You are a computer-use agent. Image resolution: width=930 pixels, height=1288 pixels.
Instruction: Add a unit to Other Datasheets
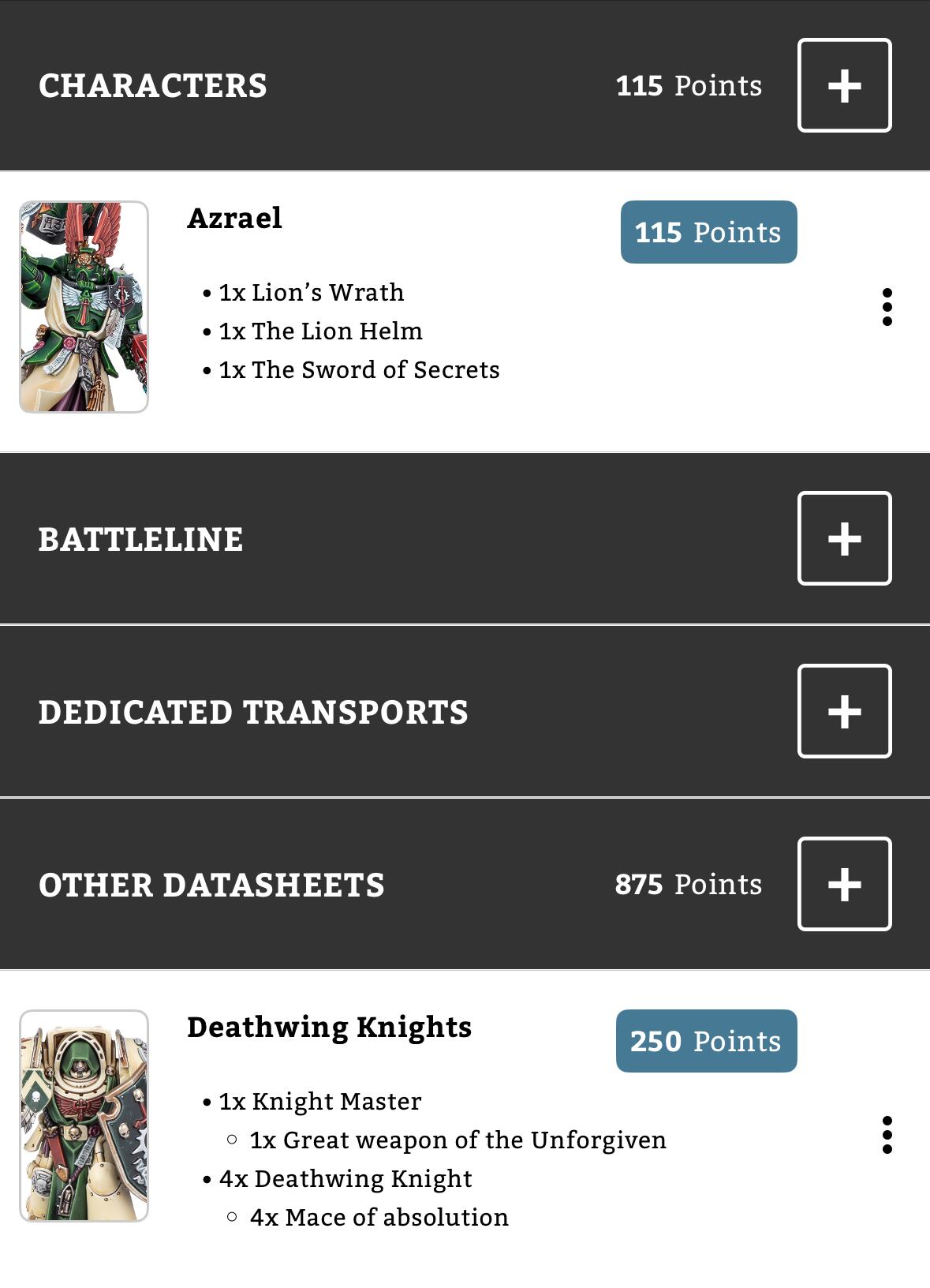(x=844, y=884)
